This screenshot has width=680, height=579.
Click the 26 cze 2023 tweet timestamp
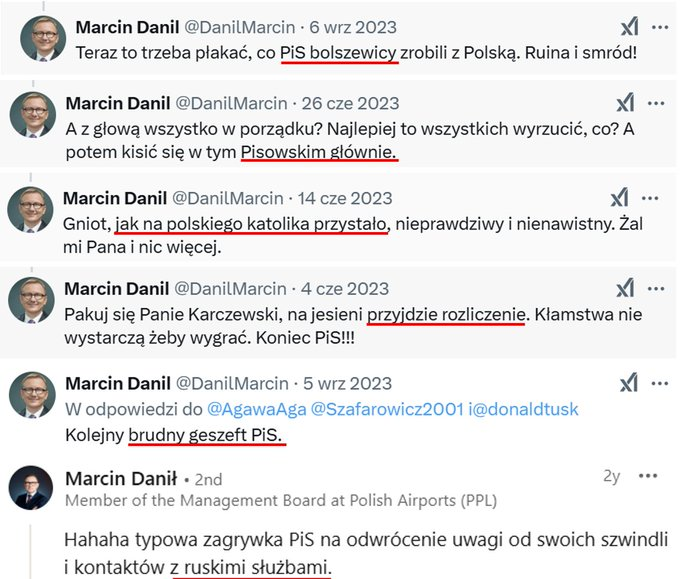(x=350, y=103)
